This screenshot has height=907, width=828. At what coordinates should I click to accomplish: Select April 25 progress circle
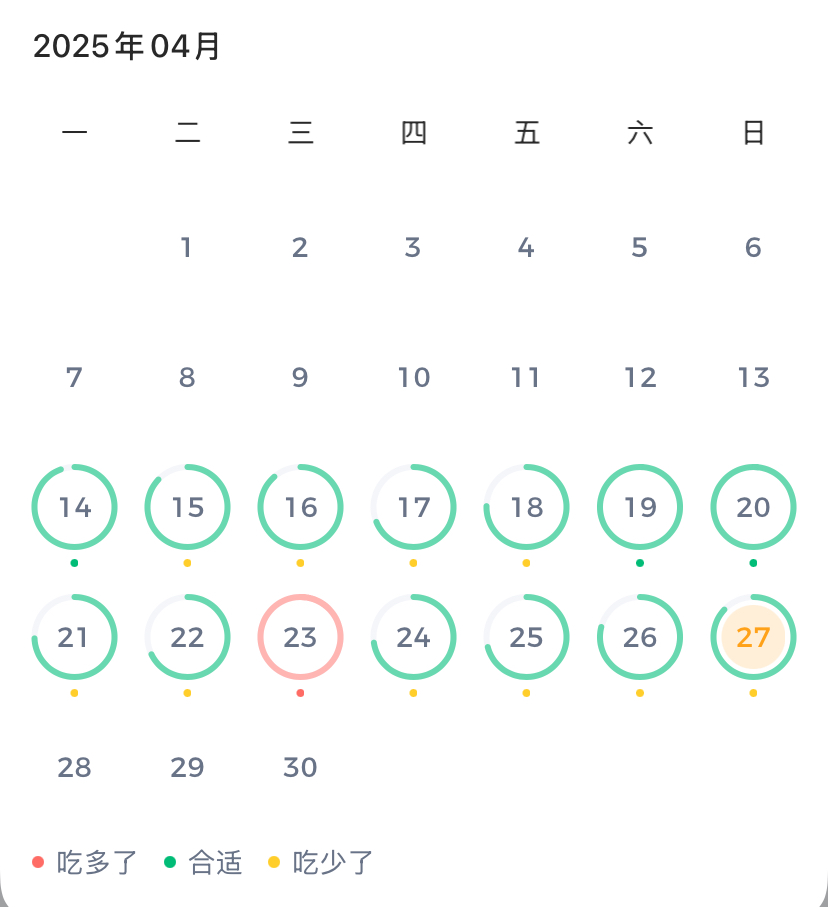click(x=526, y=637)
